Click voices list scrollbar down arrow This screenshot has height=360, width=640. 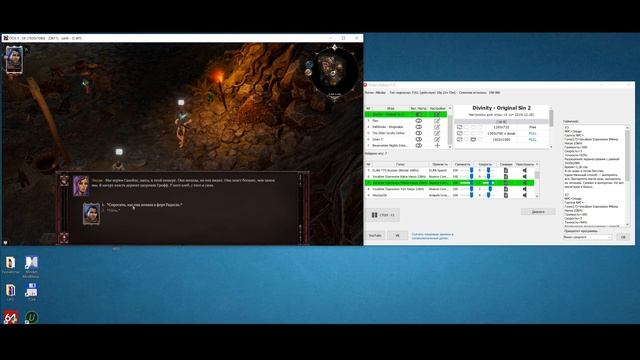click(537, 196)
